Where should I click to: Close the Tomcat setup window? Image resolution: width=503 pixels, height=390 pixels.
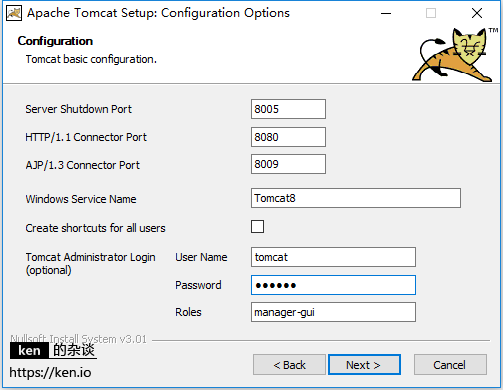477,13
